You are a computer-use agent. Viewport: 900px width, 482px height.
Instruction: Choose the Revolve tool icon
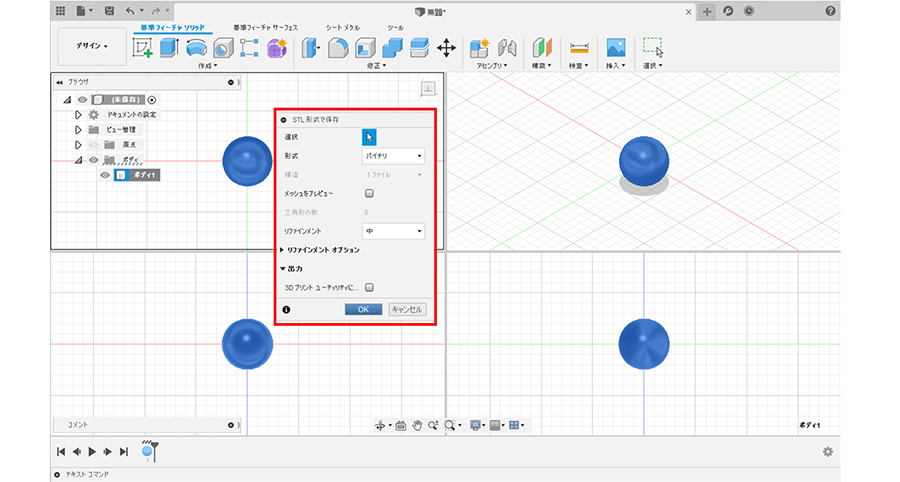(196, 47)
